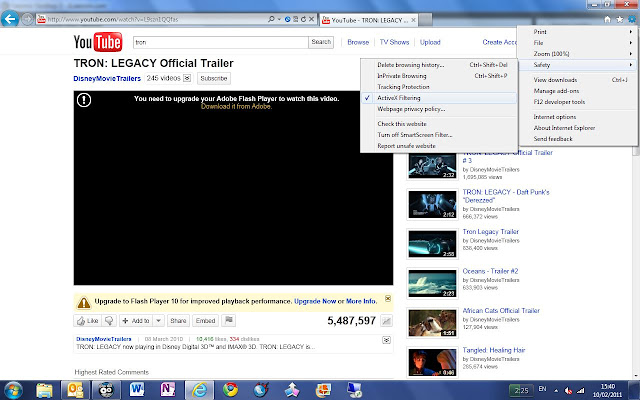Click the network signal tray icon
Screen dimensions: 640x400
click(580, 390)
